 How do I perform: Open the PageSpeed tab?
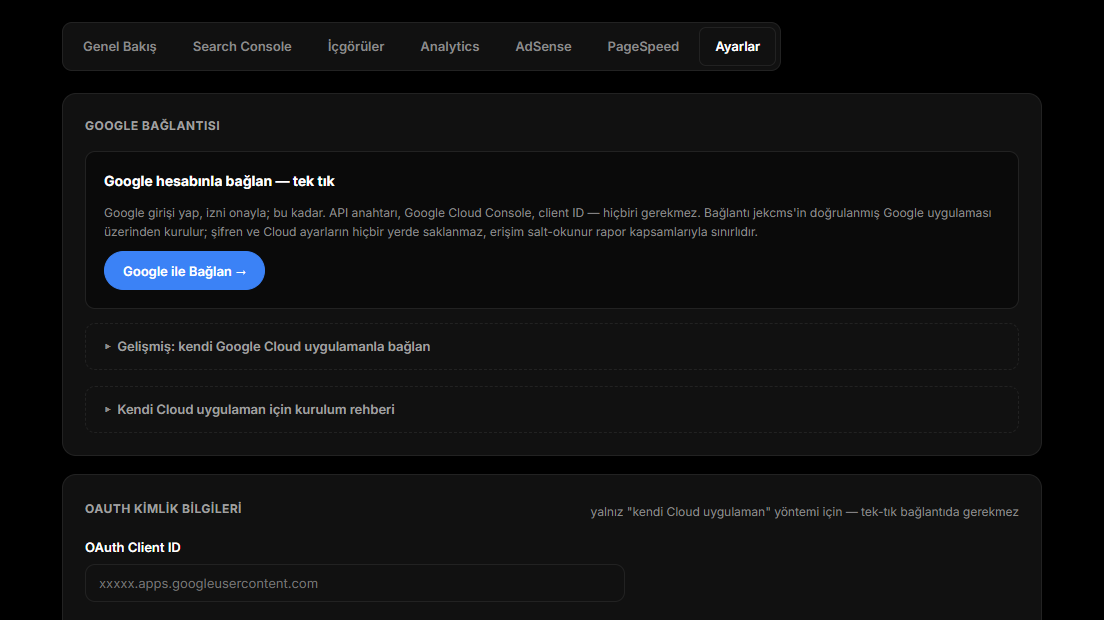643,46
